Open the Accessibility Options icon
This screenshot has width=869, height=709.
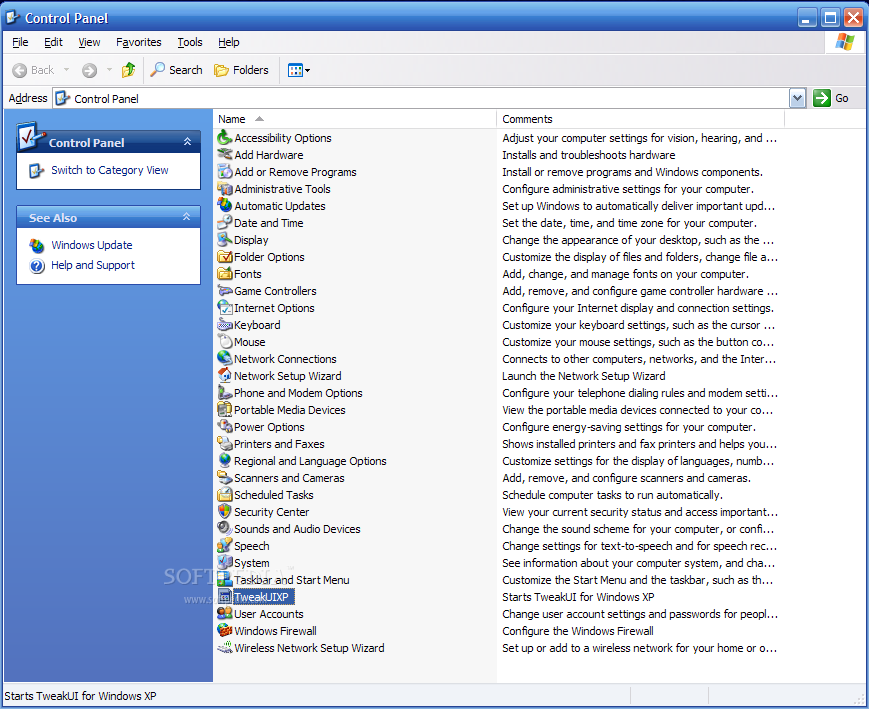tap(224, 137)
